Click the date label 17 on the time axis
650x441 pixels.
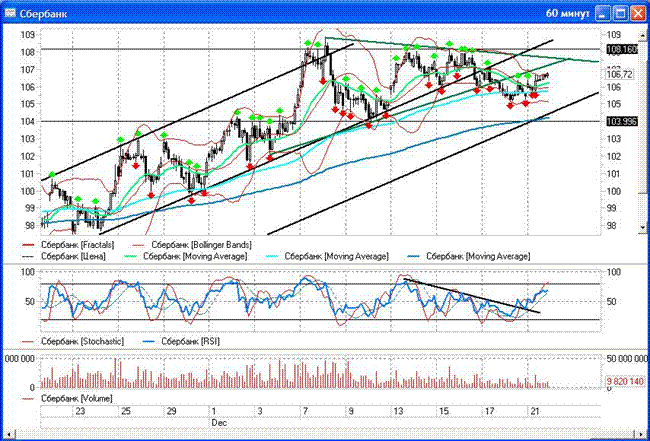point(490,412)
